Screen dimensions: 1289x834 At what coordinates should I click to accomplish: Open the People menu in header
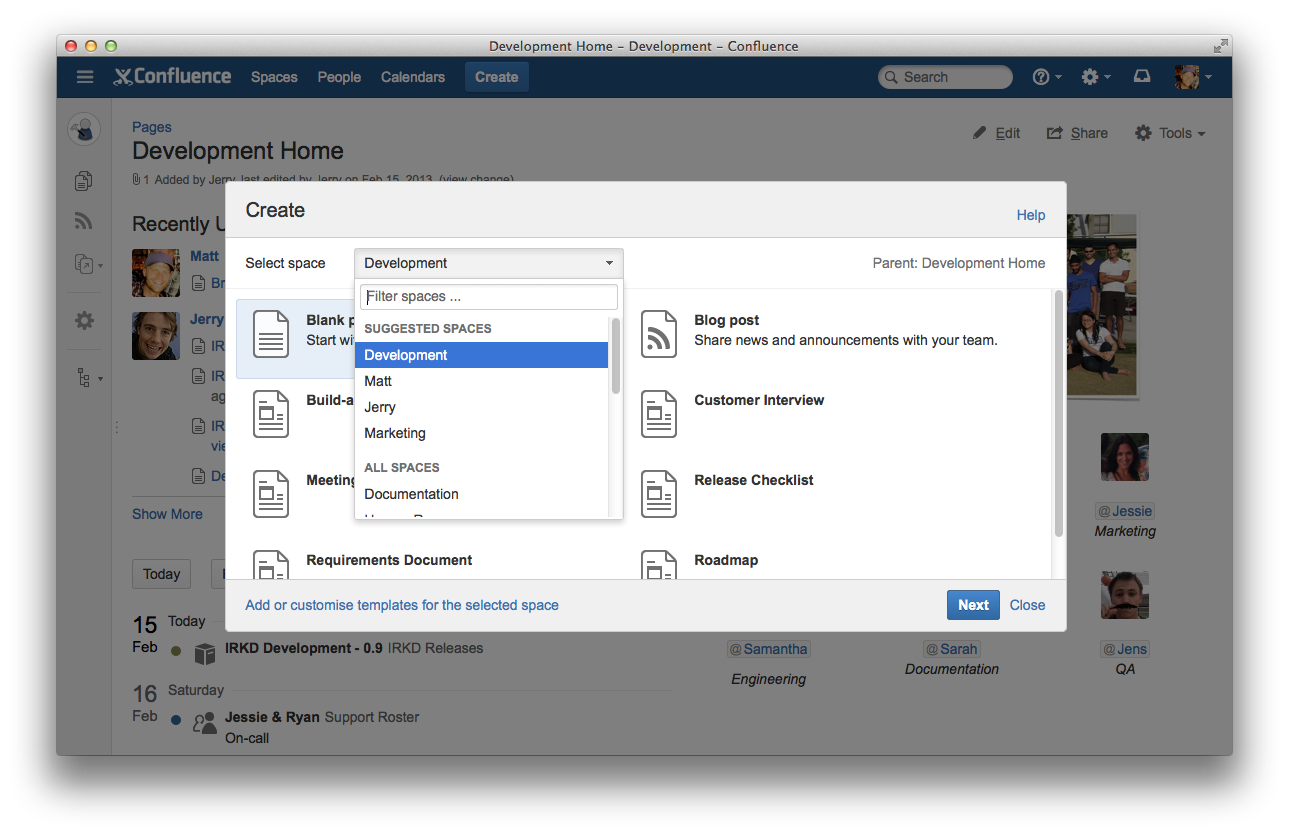tap(339, 77)
